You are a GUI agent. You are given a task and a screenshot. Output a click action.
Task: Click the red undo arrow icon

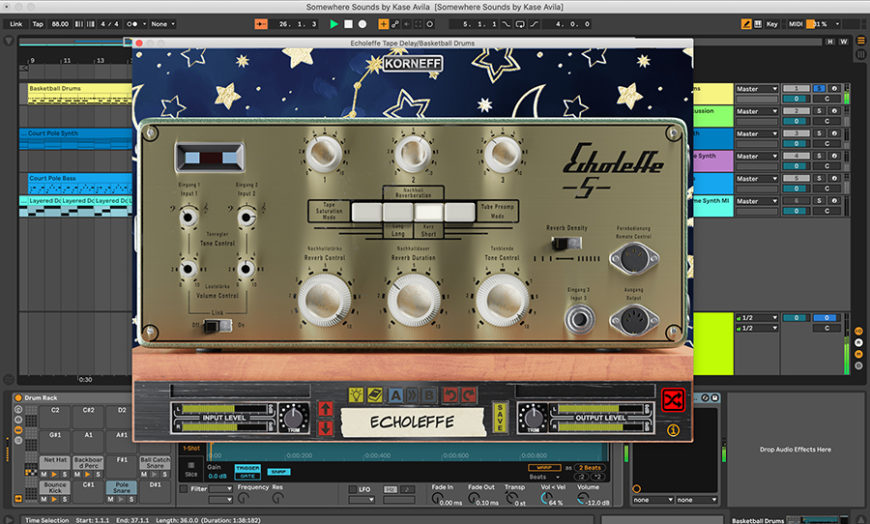[x=449, y=395]
